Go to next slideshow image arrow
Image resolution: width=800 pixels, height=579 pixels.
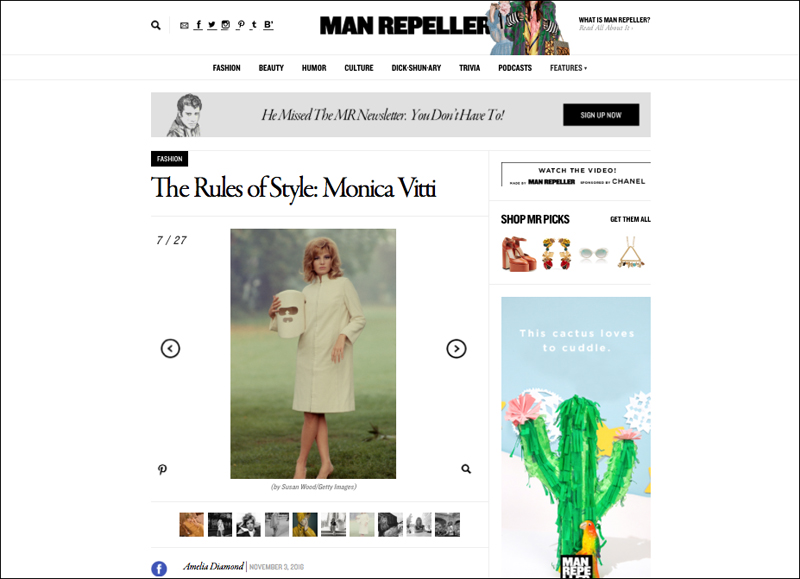(x=456, y=348)
